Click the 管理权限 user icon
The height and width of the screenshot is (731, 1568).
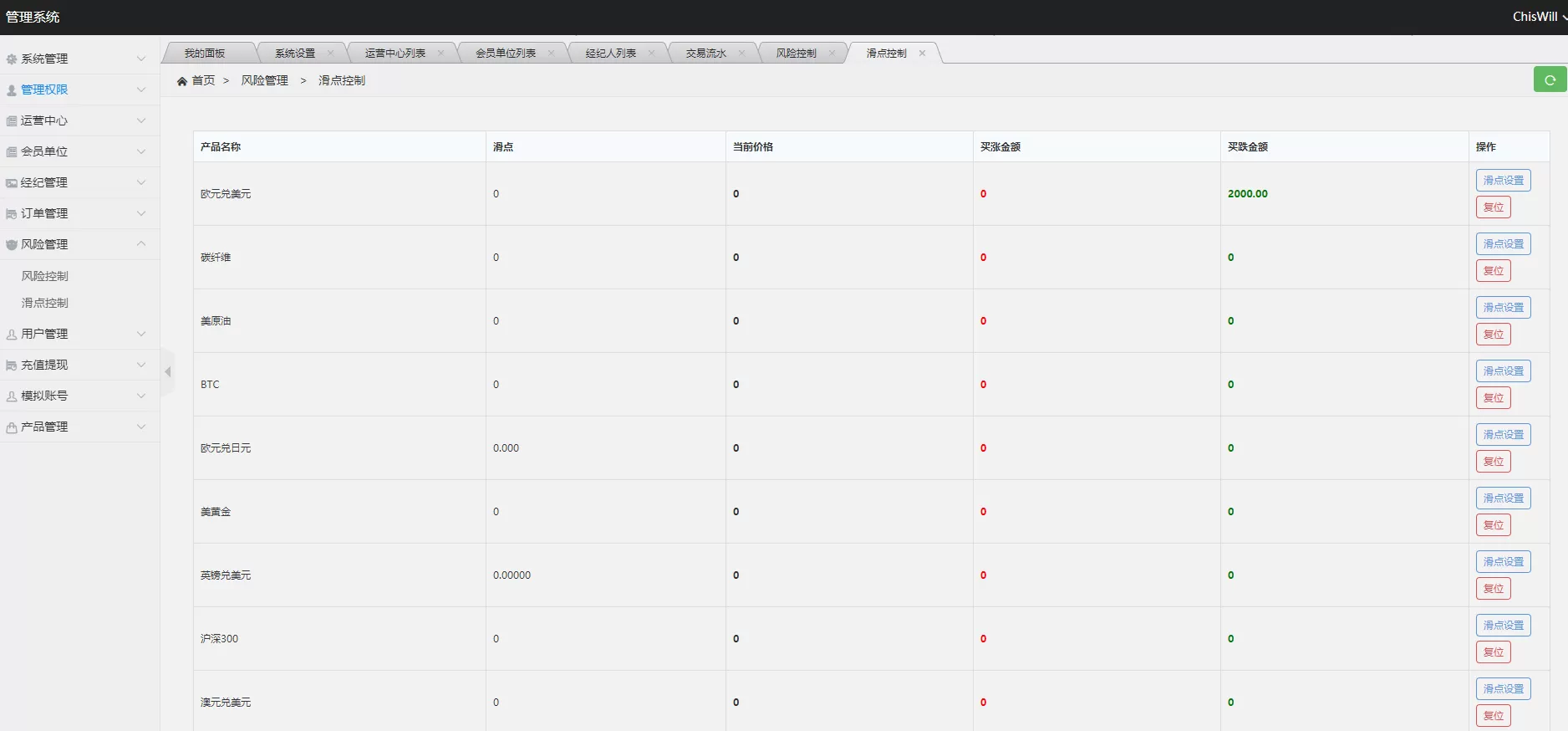tap(12, 90)
